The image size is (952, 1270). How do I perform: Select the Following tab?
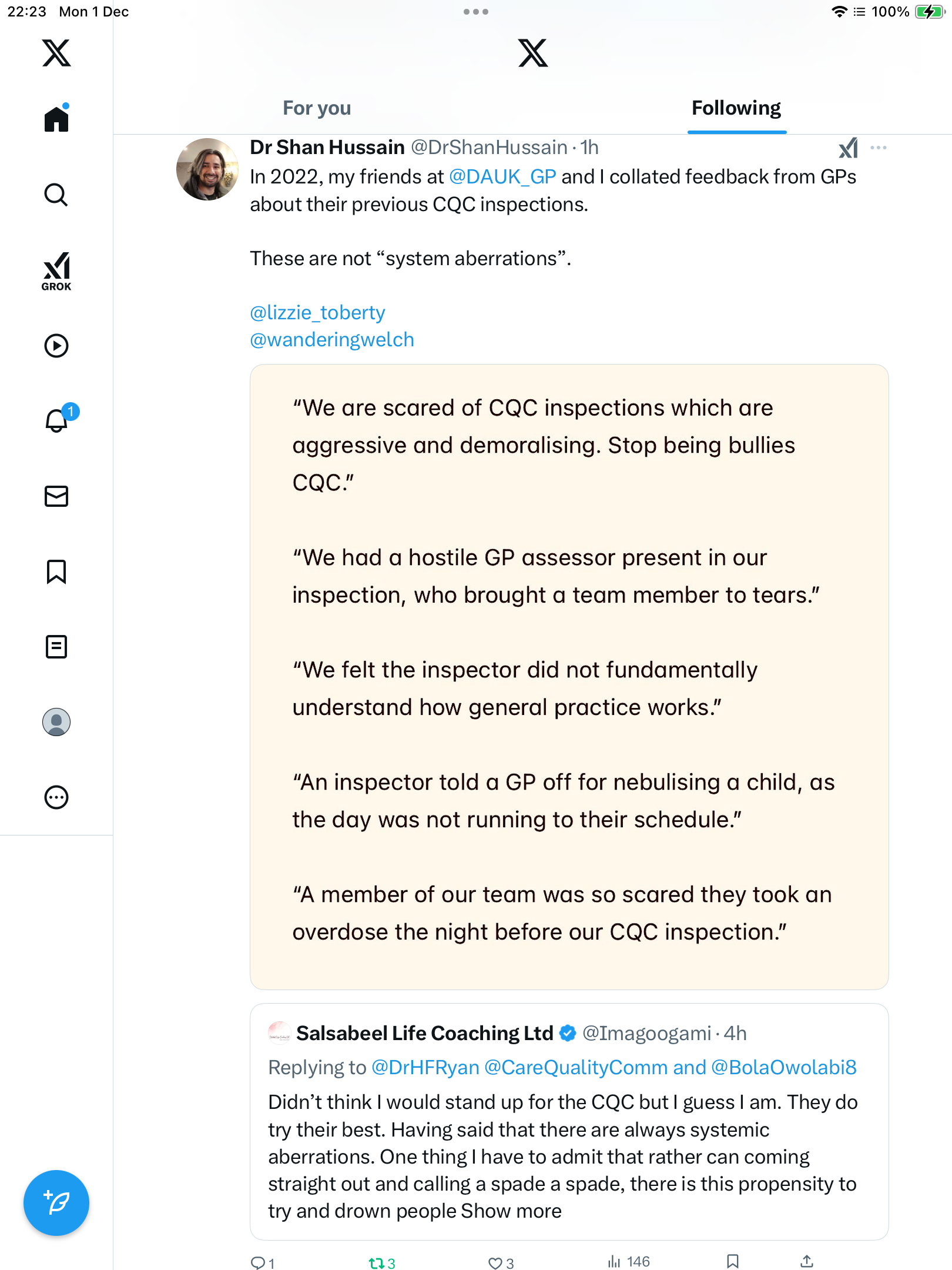pos(736,108)
